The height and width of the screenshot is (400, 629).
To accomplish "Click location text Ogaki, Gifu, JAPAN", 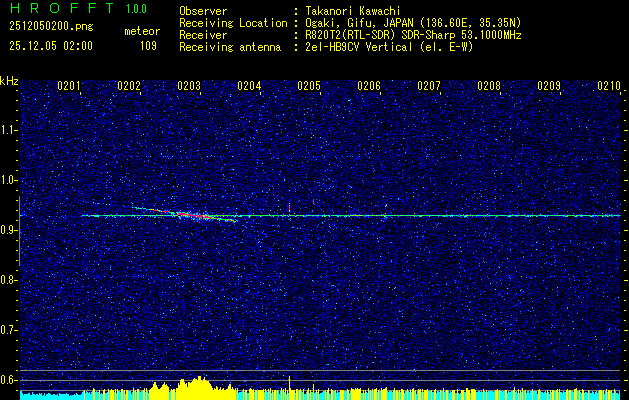I will pos(358,23).
